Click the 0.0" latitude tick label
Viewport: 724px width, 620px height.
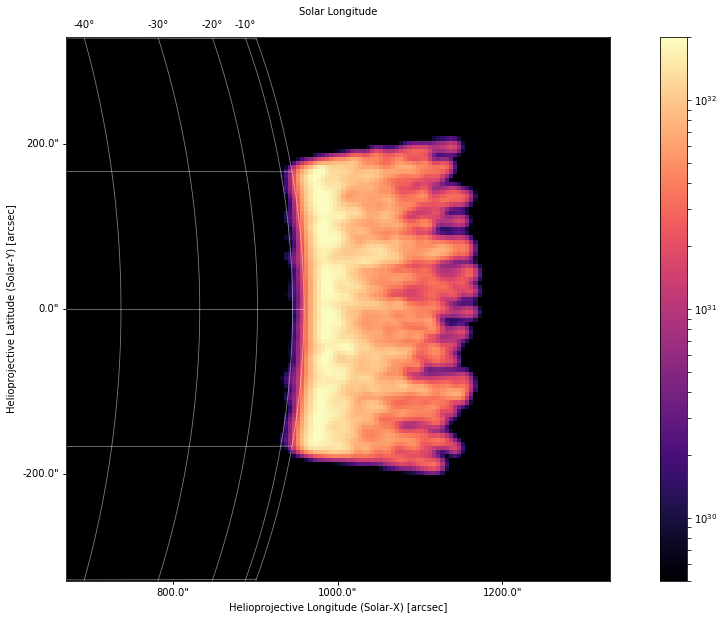click(x=49, y=308)
